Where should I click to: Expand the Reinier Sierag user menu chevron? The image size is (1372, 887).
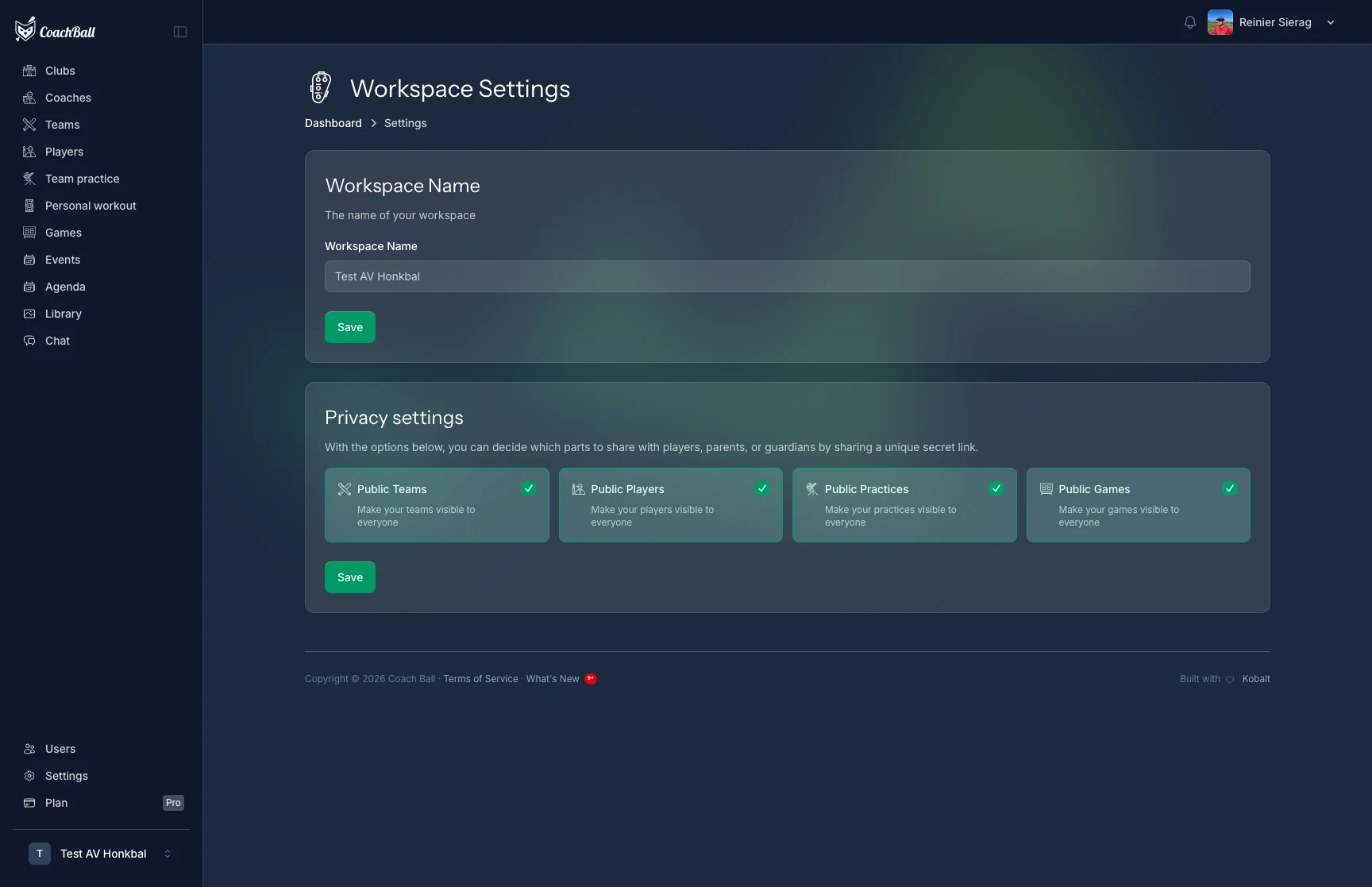[x=1331, y=22]
